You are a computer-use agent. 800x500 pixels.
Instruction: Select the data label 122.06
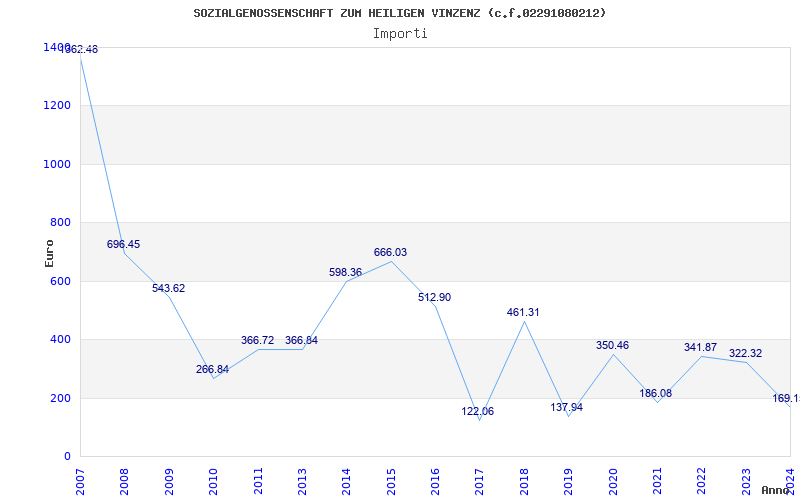point(478,412)
